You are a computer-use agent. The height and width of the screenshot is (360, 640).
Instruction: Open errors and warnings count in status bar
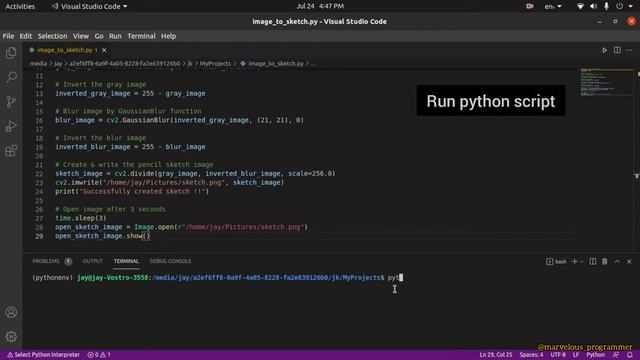pyautogui.click(x=99, y=355)
